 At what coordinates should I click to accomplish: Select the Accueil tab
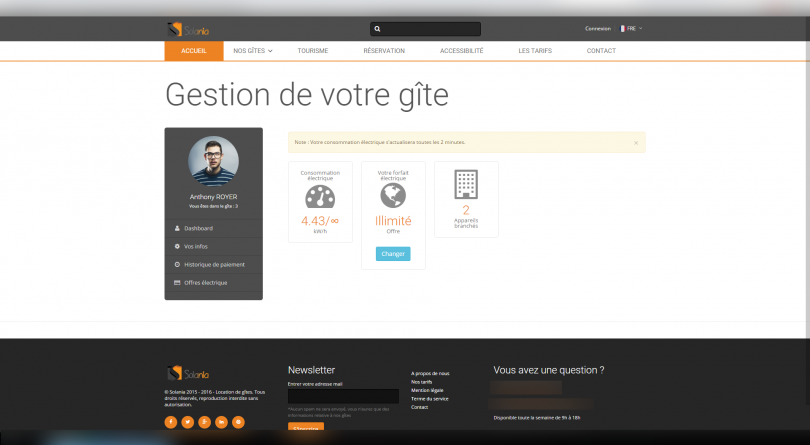click(194, 50)
